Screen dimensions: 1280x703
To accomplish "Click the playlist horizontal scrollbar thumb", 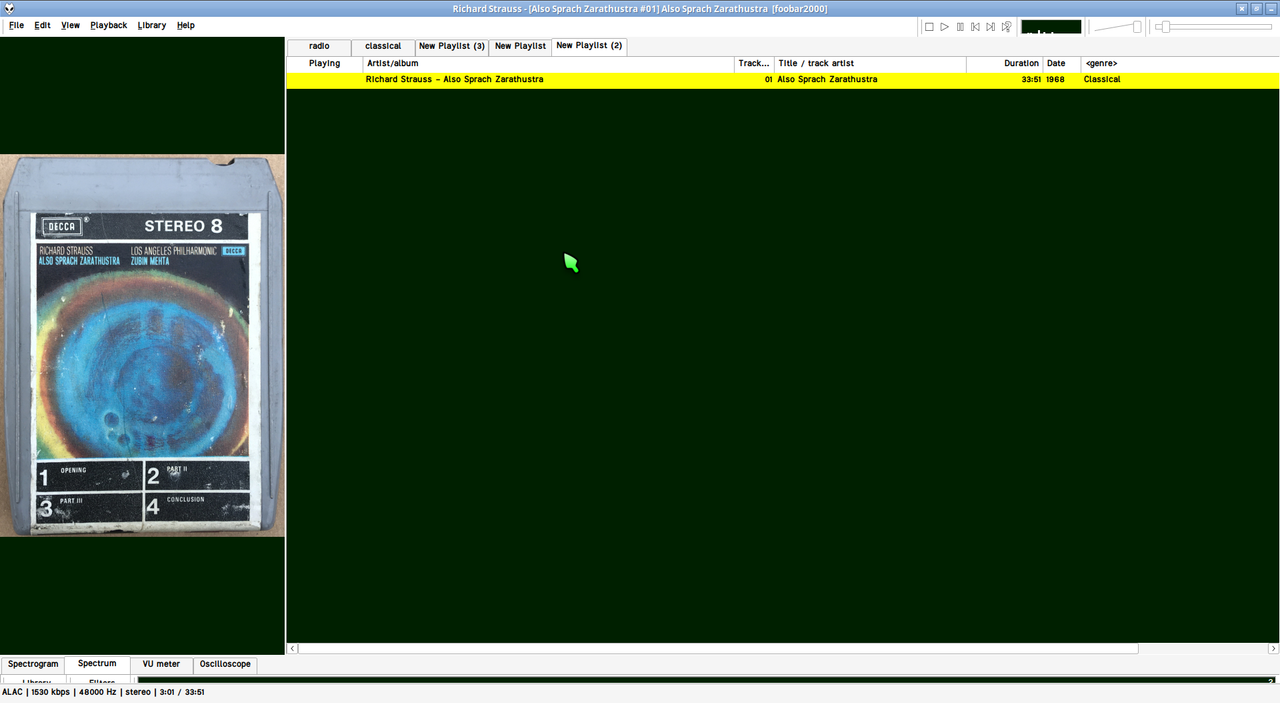I will point(718,649).
